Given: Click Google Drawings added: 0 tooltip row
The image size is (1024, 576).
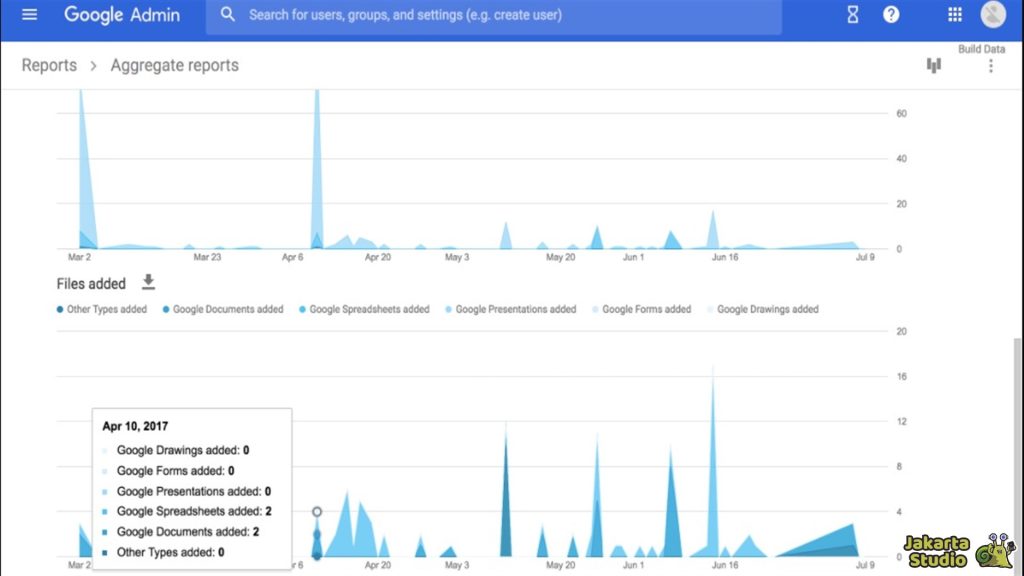Looking at the screenshot, I should point(176,450).
